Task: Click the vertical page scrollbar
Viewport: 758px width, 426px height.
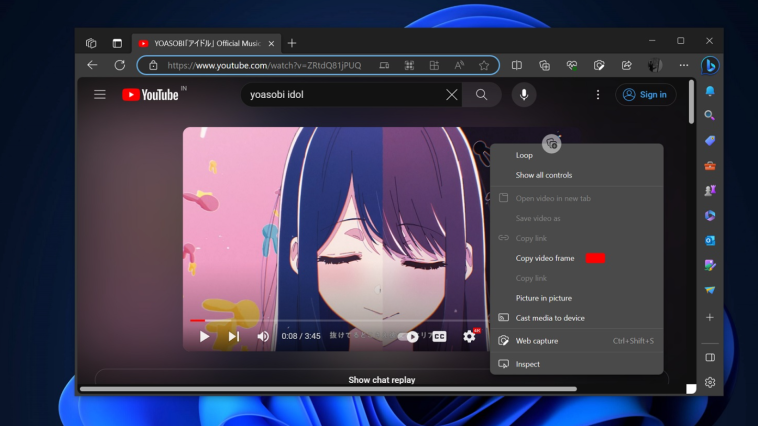Action: pos(691,102)
